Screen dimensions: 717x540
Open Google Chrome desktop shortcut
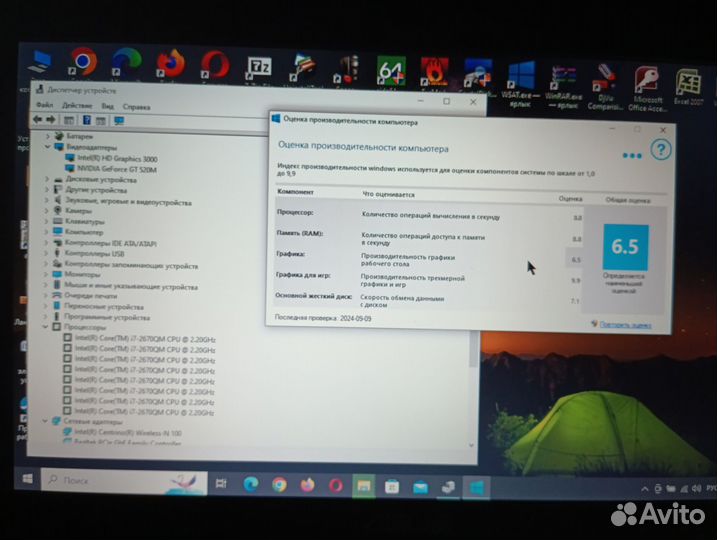point(83,61)
